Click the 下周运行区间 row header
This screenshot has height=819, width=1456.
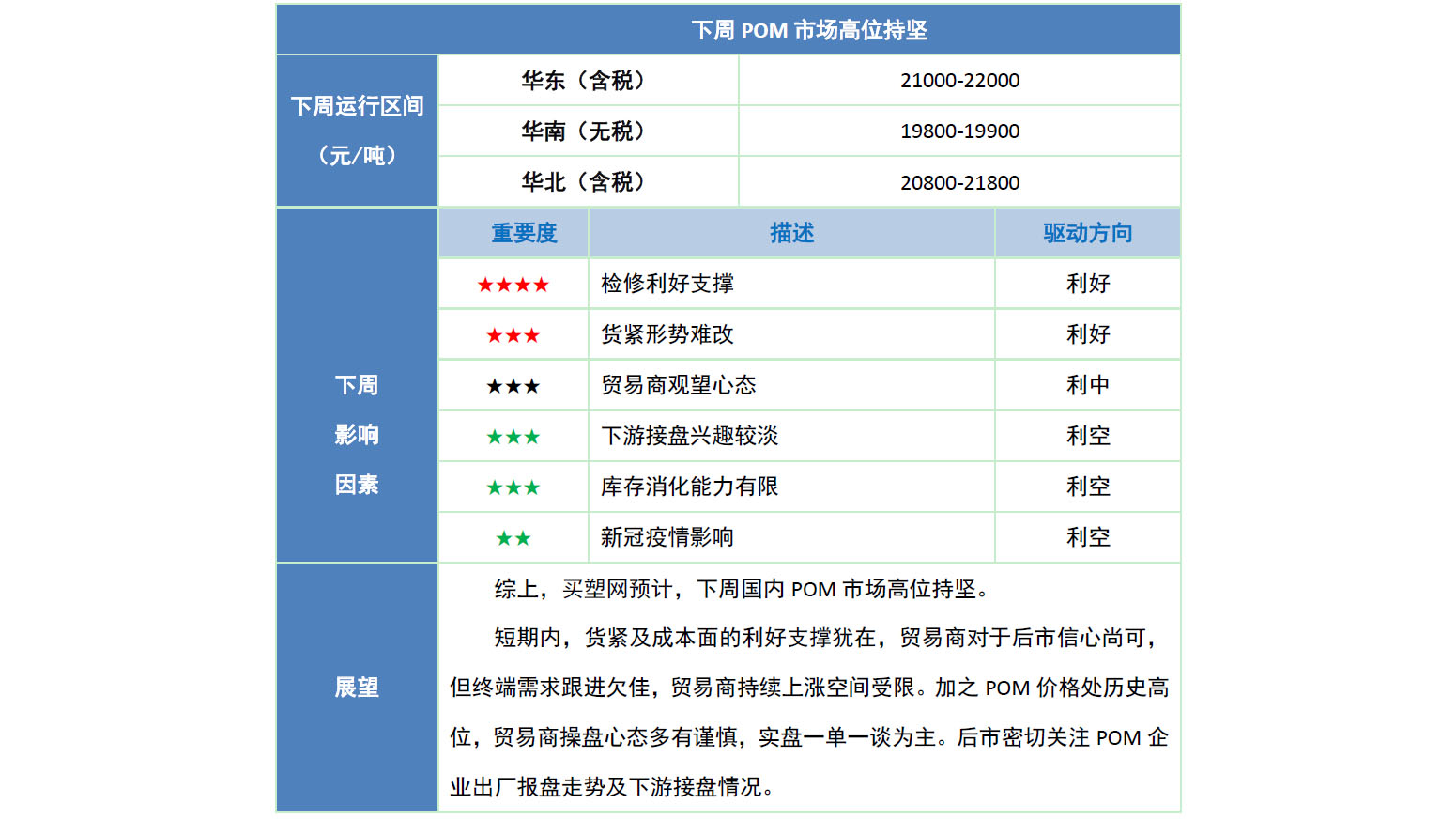357,106
